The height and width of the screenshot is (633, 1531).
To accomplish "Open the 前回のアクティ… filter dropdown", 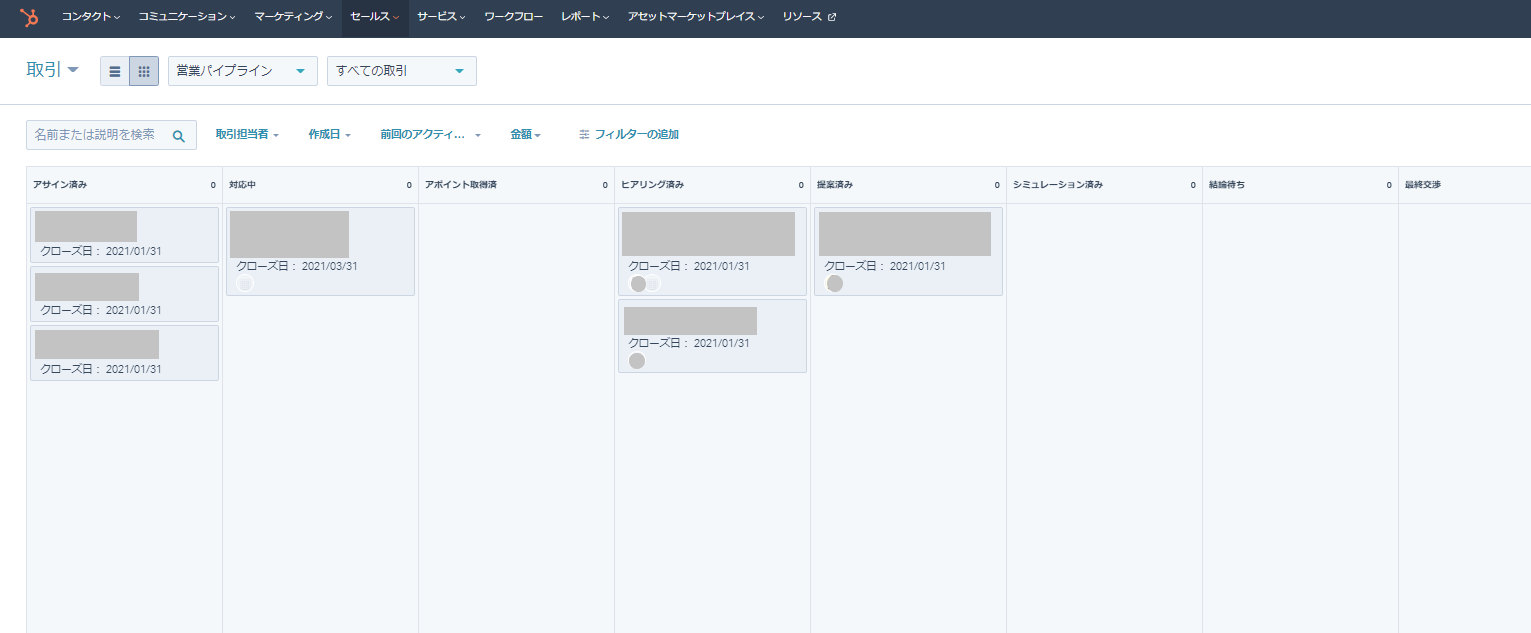I will (x=430, y=135).
